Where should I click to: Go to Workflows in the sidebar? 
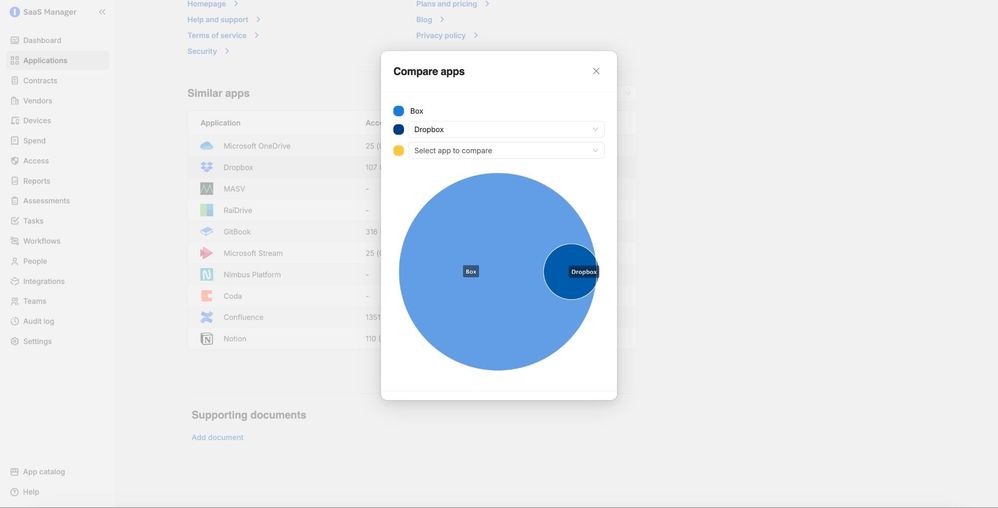click(x=41, y=241)
